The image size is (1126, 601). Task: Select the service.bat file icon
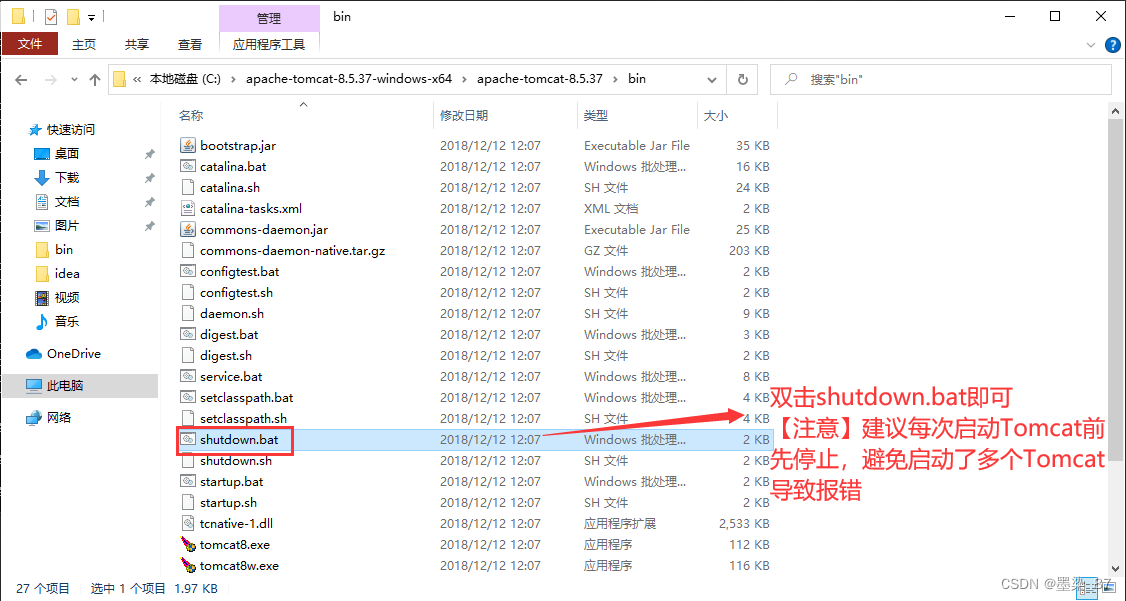coord(187,376)
